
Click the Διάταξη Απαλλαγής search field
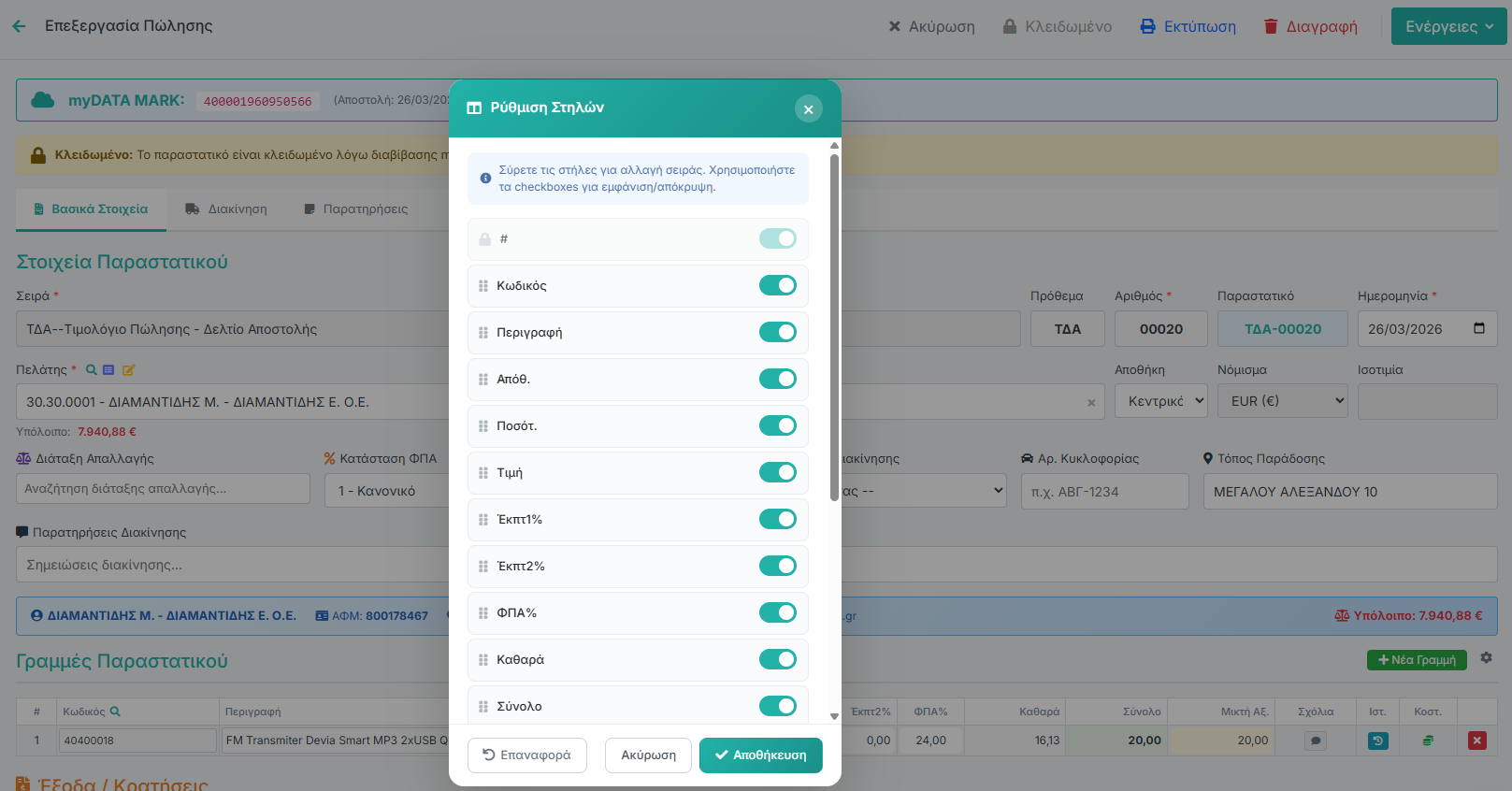coord(163,489)
